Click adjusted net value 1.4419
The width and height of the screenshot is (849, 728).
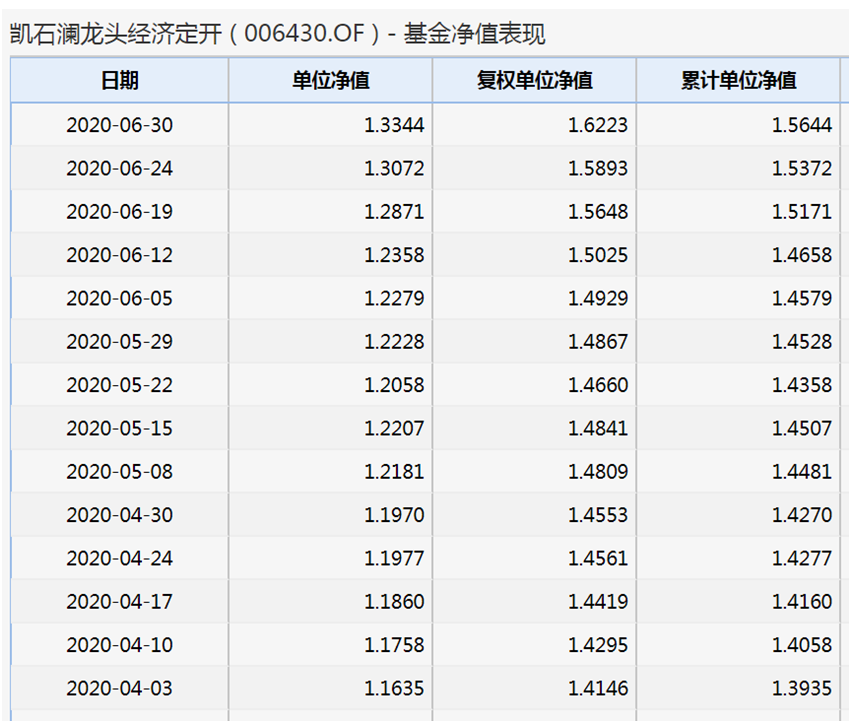point(598,601)
